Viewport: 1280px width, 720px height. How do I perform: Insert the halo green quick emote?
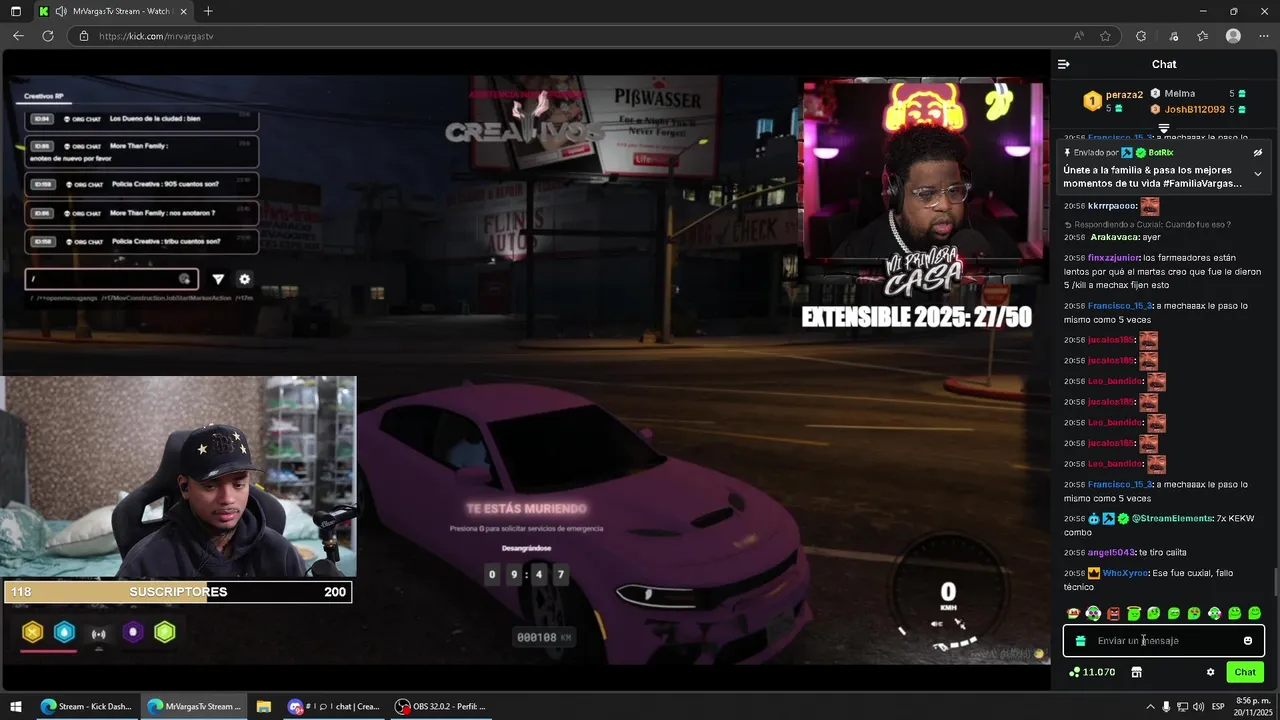coord(1133,613)
